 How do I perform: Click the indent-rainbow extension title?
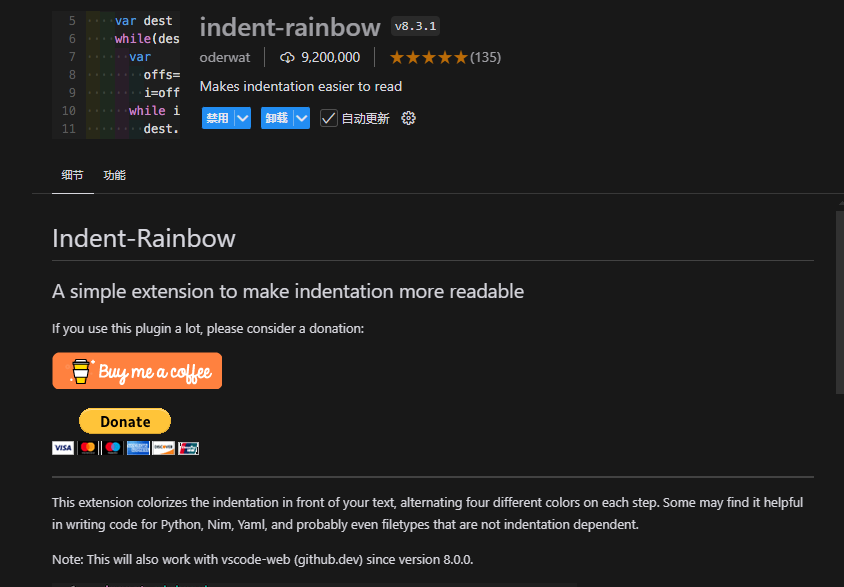point(290,27)
